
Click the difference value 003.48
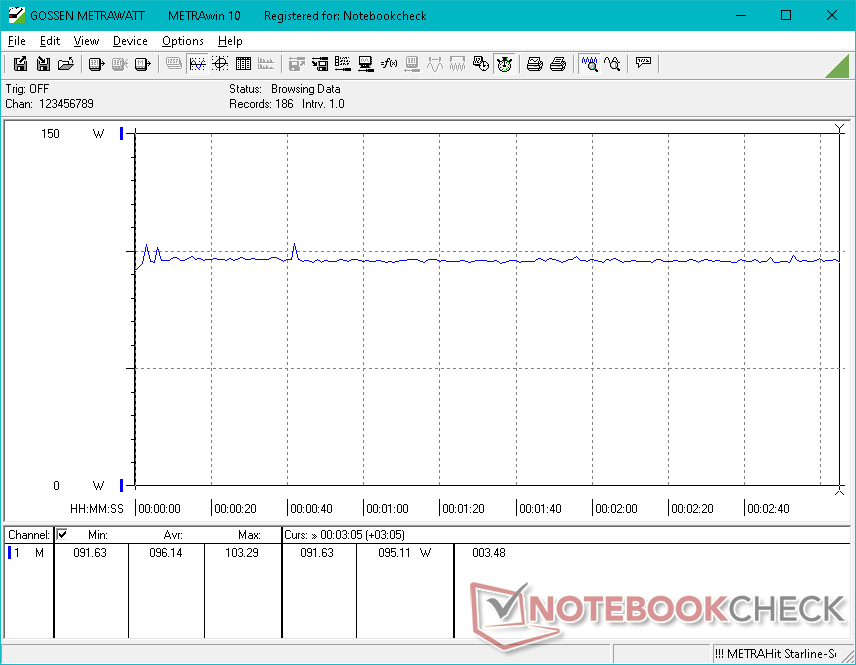(x=489, y=553)
